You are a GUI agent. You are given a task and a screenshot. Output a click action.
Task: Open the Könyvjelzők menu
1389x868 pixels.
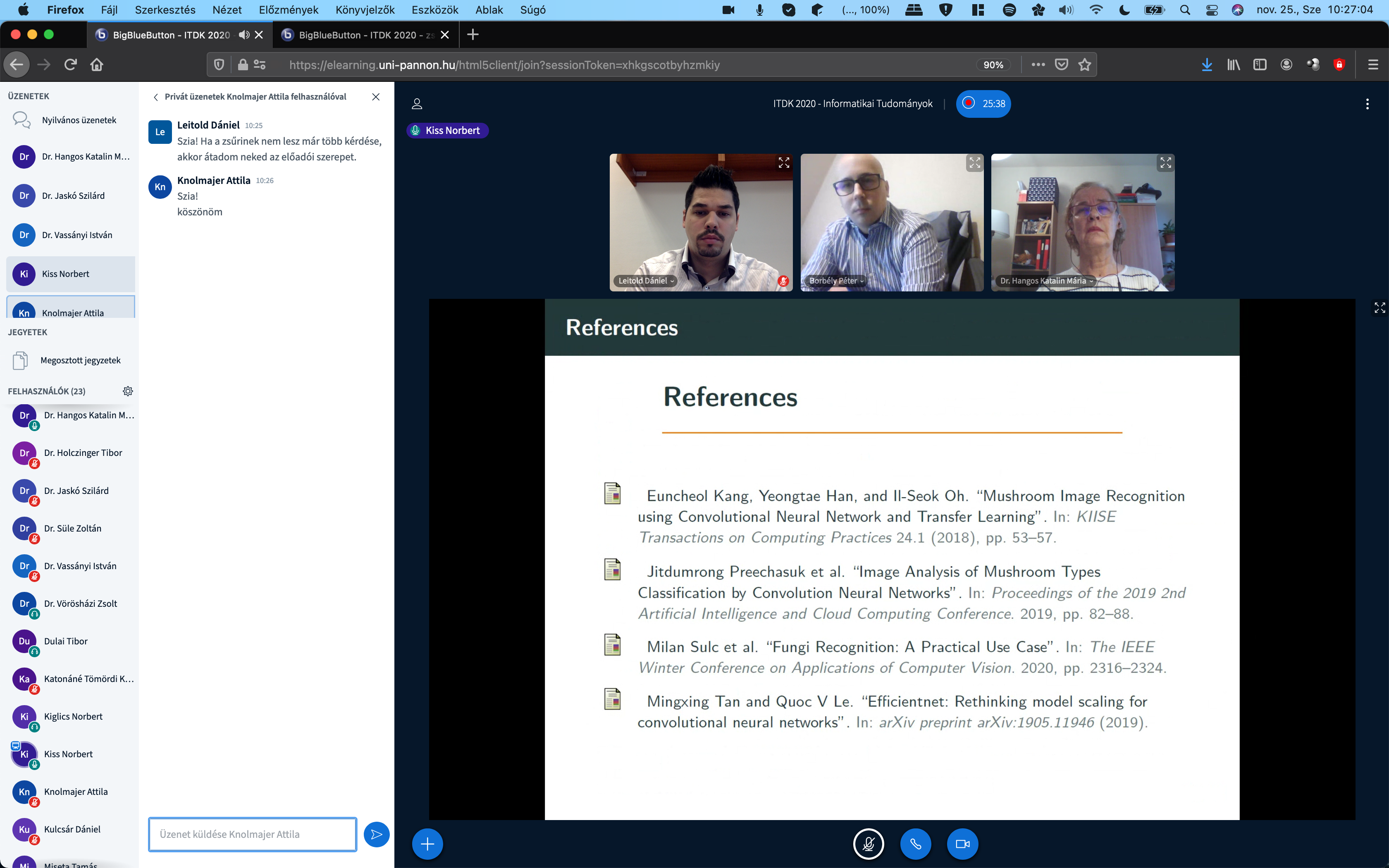(365, 10)
